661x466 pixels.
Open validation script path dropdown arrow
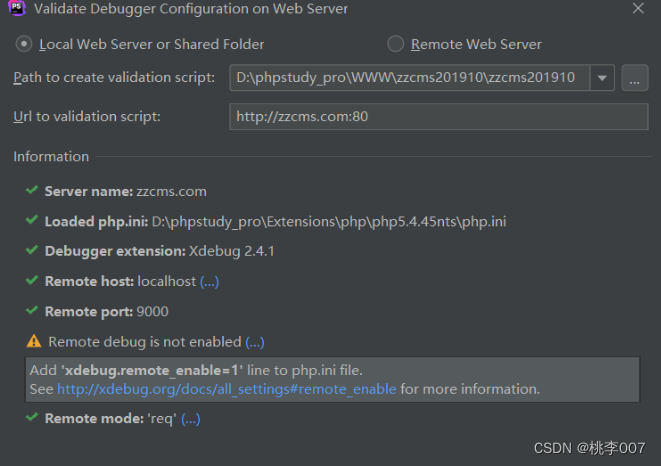point(602,78)
